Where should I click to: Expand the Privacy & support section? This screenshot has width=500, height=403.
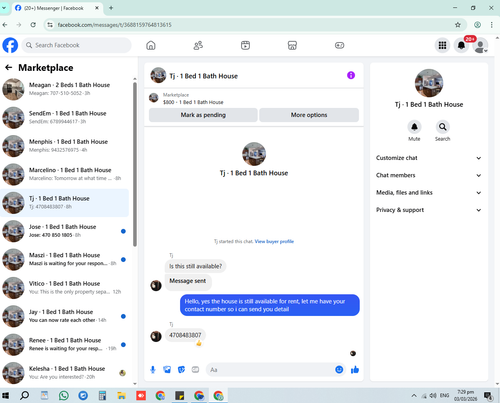(429, 210)
